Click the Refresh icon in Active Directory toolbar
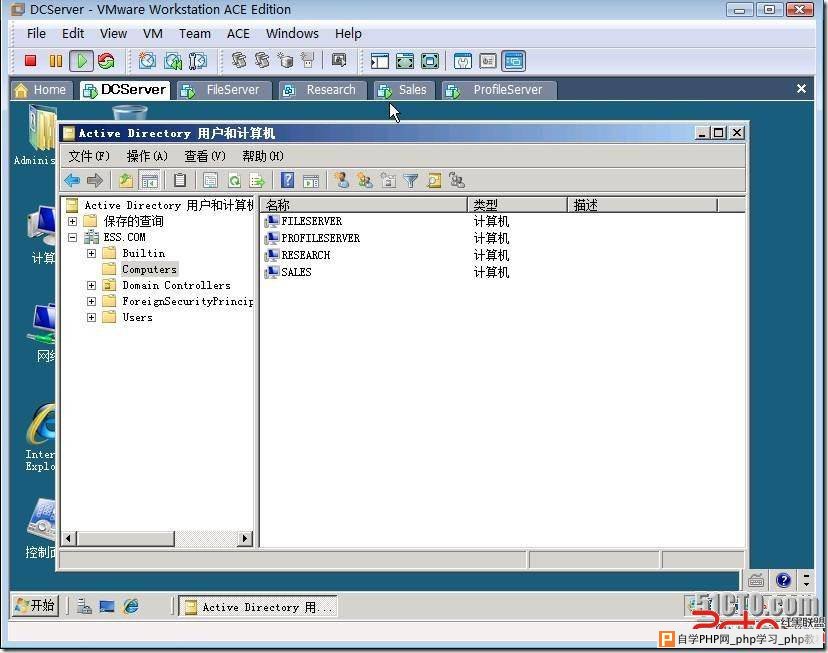Screen dimensions: 828x653 pyautogui.click(x=234, y=181)
